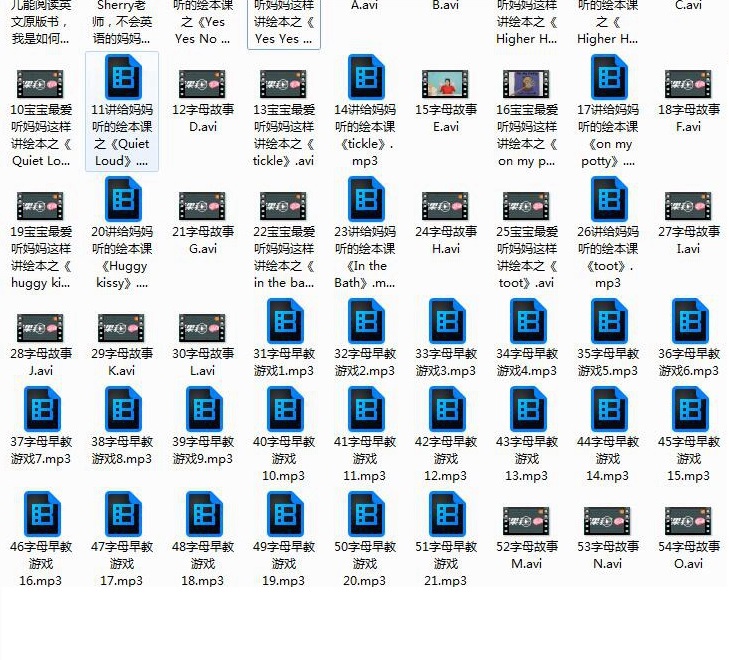Image resolution: width=729 pixels, height=660 pixels.
Task: Select the 11 Quiet Loud mp3 file icon
Action: (x=123, y=78)
